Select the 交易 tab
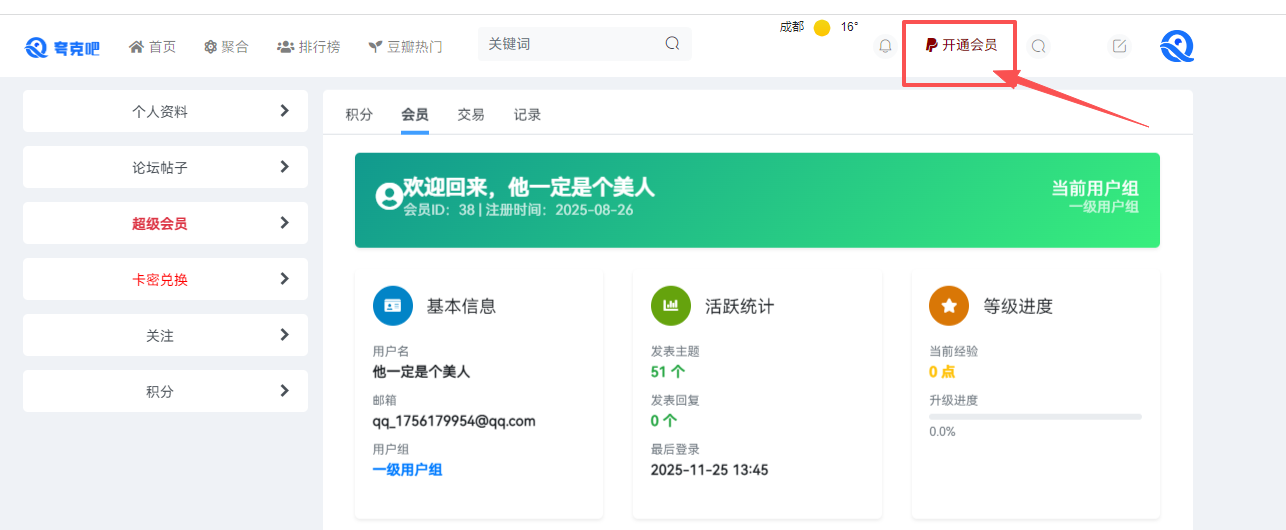The image size is (1286, 530). [x=471, y=115]
